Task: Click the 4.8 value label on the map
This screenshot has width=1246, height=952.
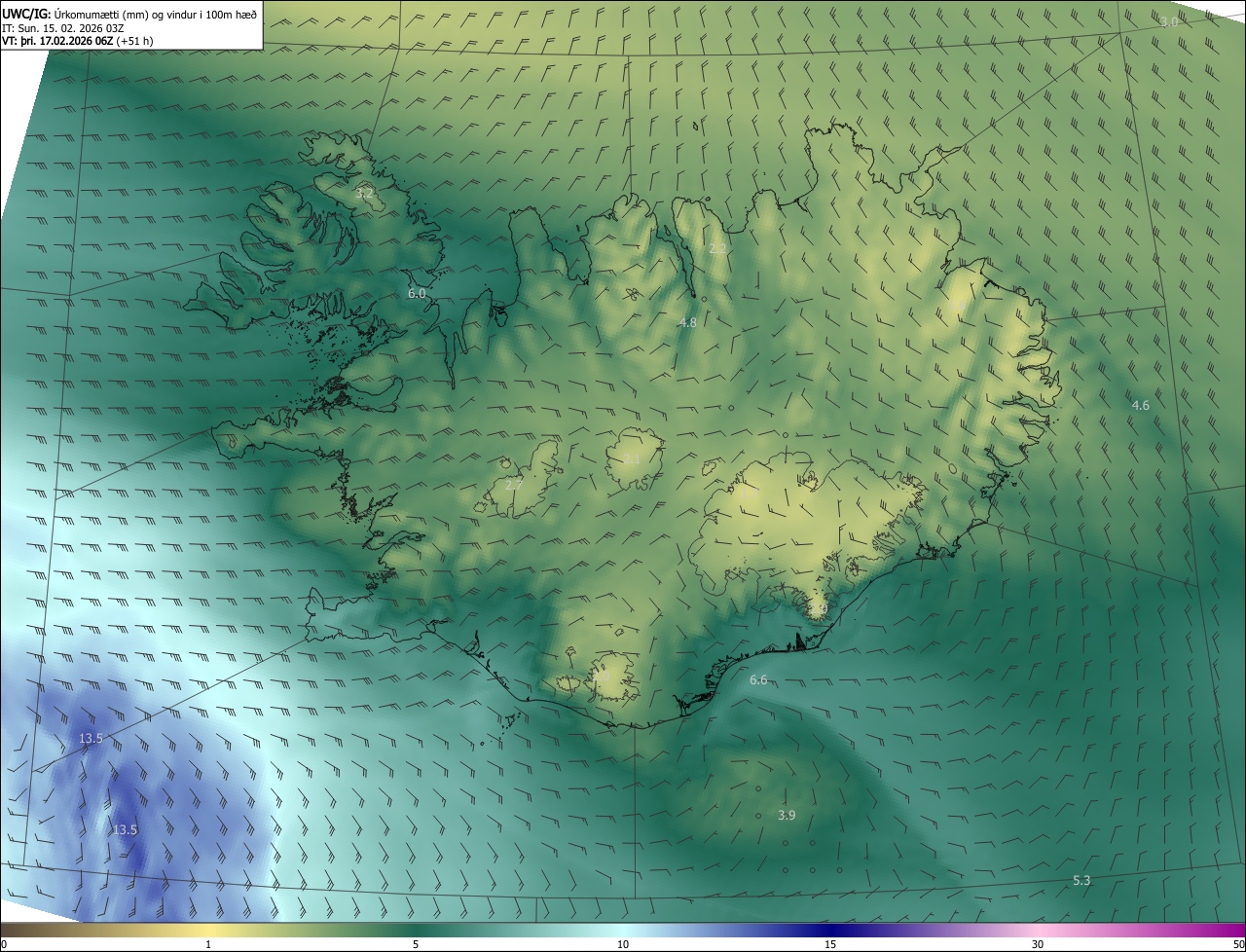Action: coord(688,322)
